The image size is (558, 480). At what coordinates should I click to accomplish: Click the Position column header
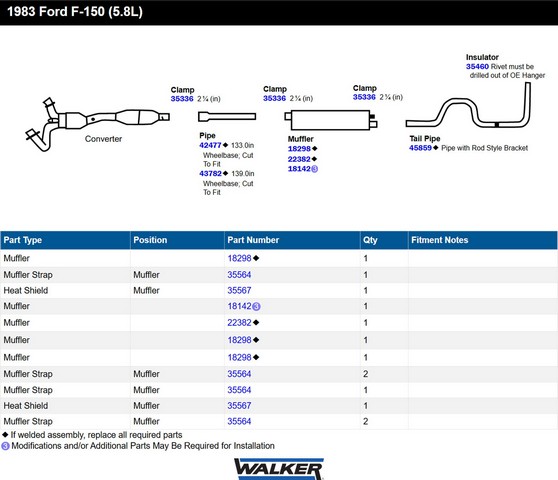click(x=177, y=240)
